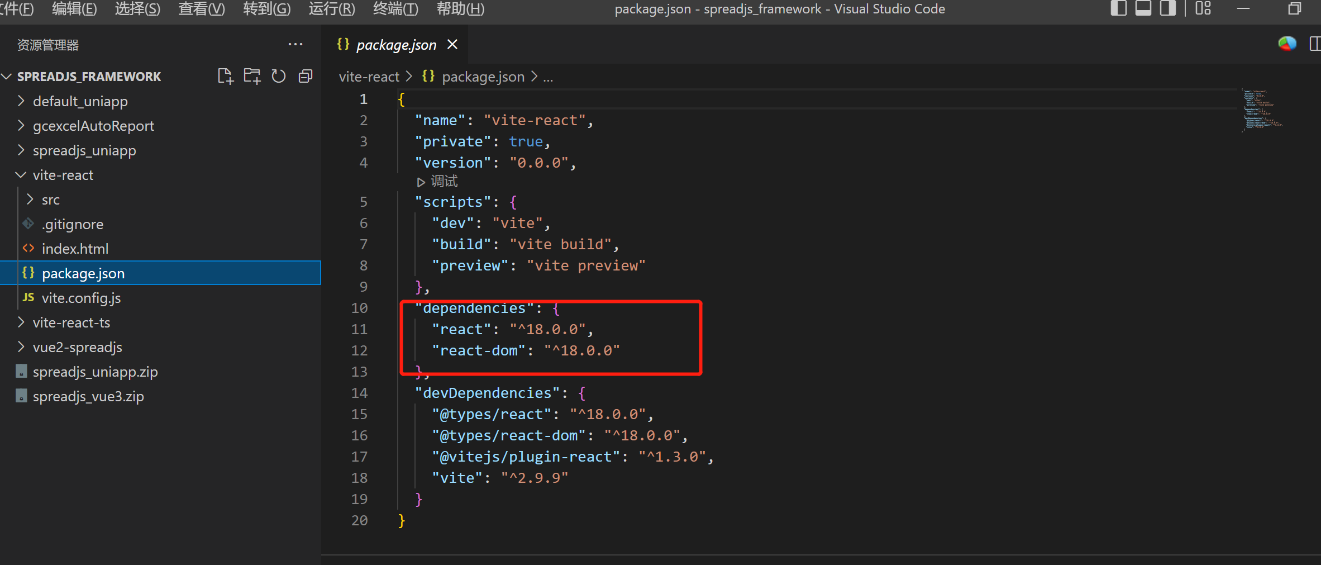Click the "name" key on line 2

pos(441,120)
